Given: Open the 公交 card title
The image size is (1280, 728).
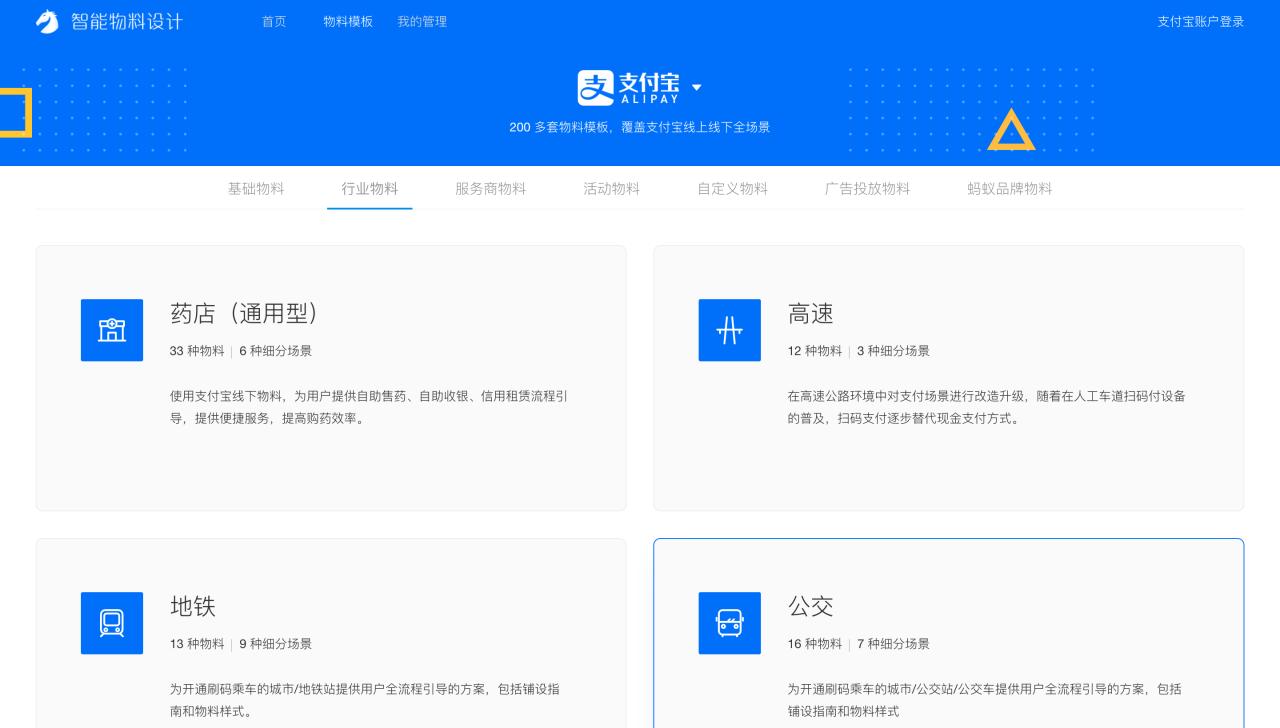Looking at the screenshot, I should click(811, 606).
